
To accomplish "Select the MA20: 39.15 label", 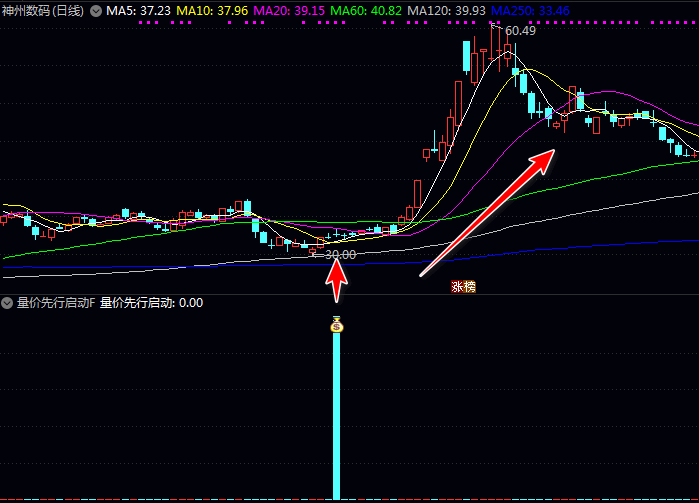I will tap(289, 11).
